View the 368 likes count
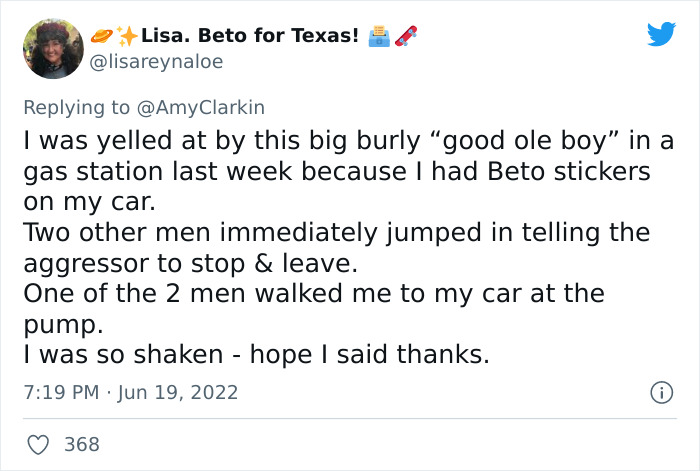 coord(82,444)
